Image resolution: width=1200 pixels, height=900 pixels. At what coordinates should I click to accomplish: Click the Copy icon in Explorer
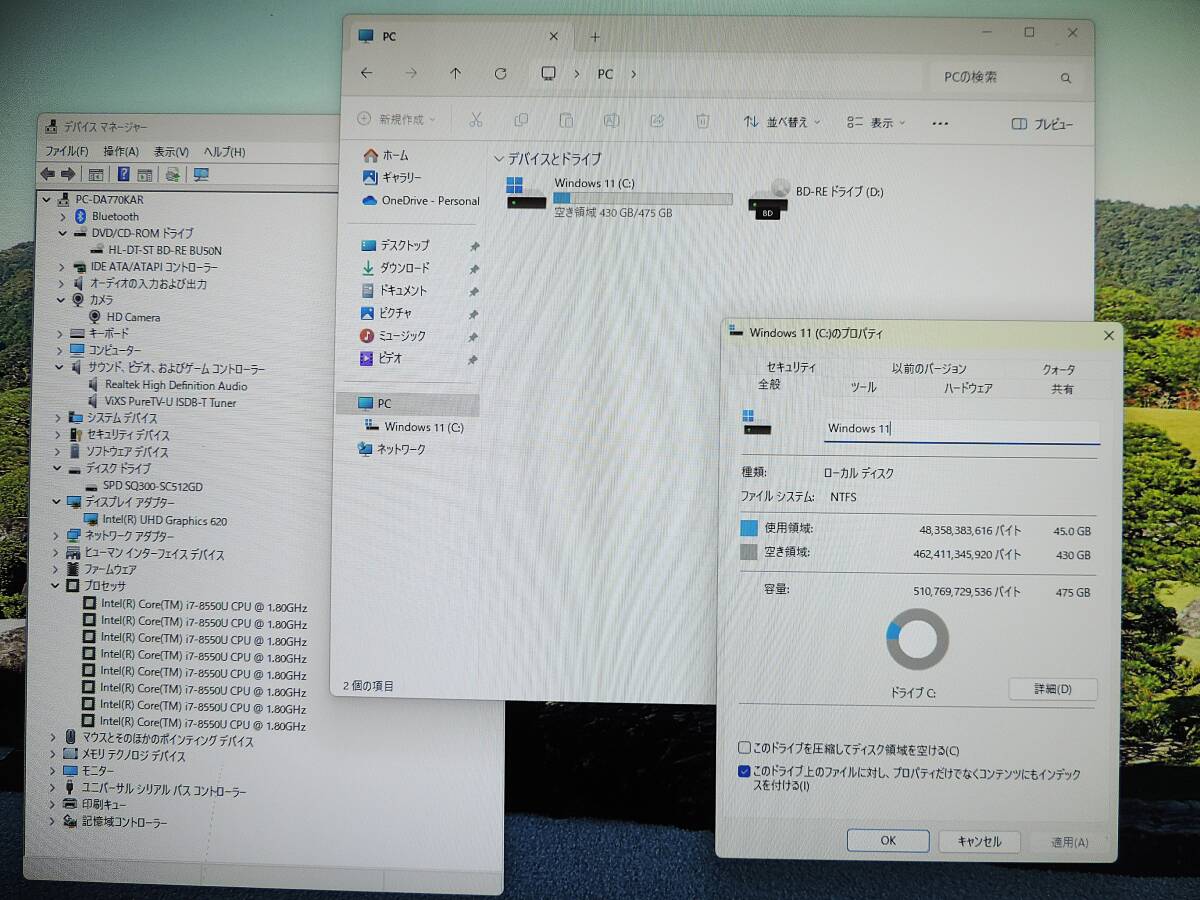tap(521, 120)
